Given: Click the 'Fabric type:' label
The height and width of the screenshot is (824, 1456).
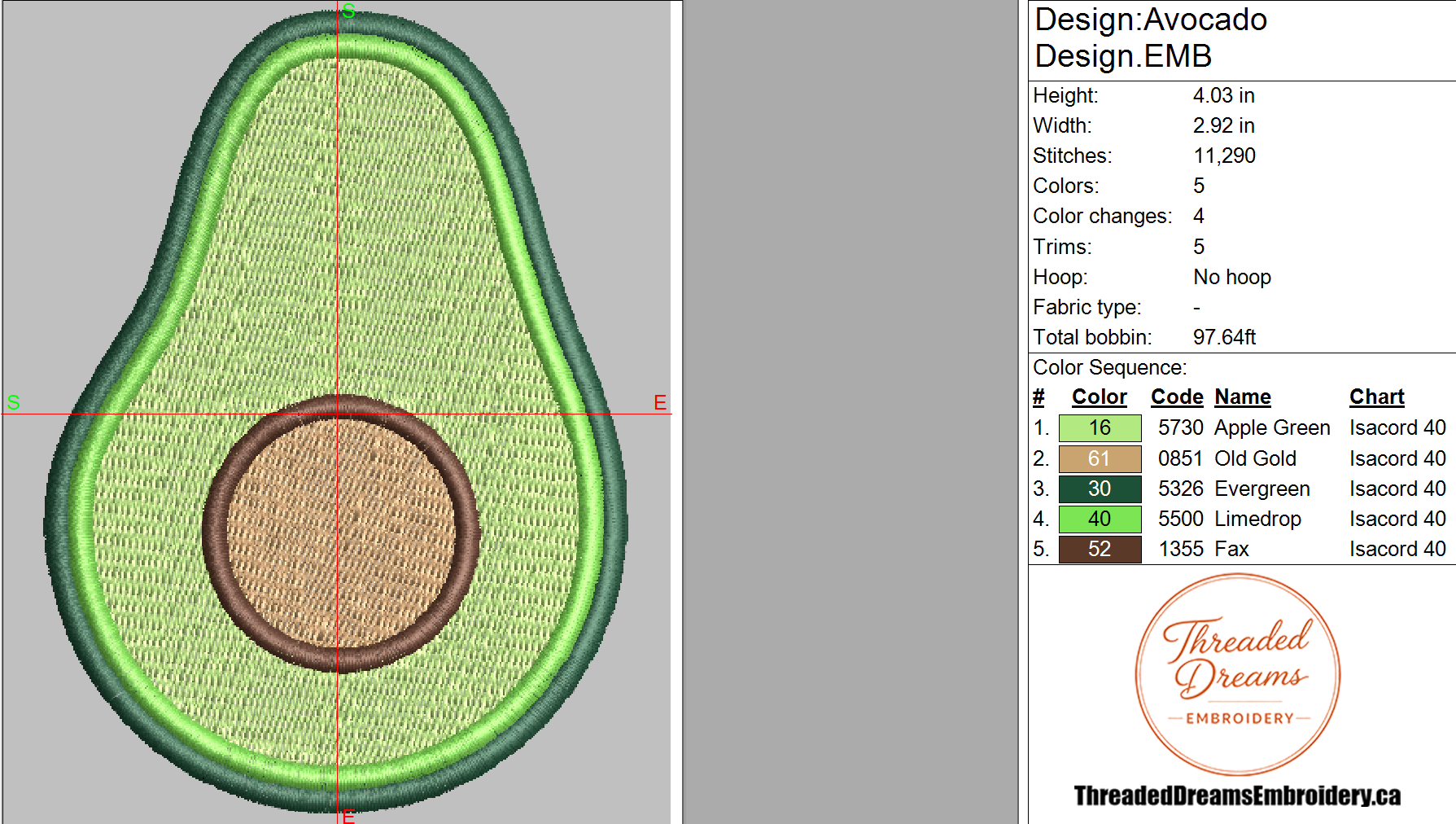Looking at the screenshot, I should point(1087,307).
